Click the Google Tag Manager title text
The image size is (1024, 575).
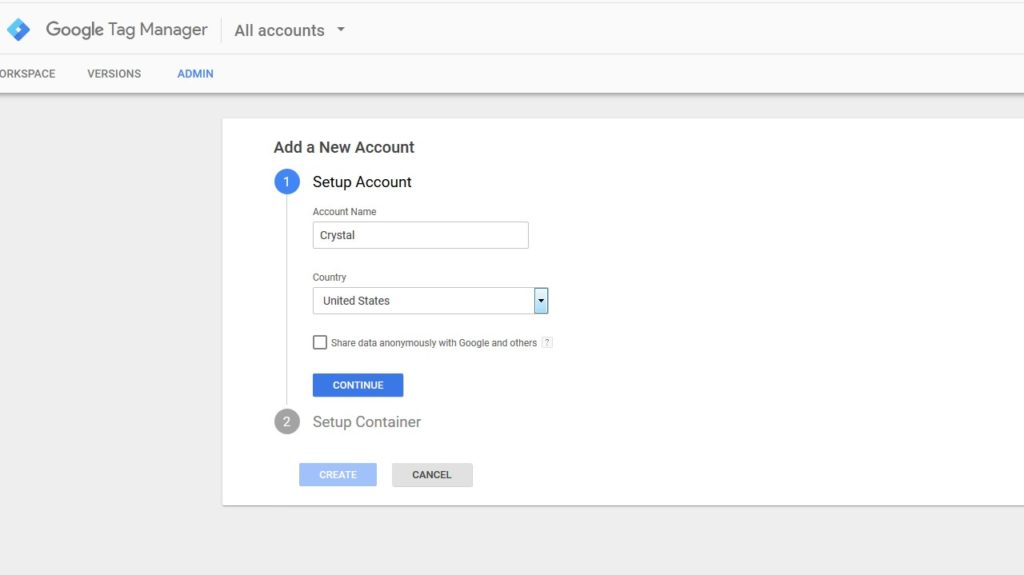pyautogui.click(x=126, y=29)
